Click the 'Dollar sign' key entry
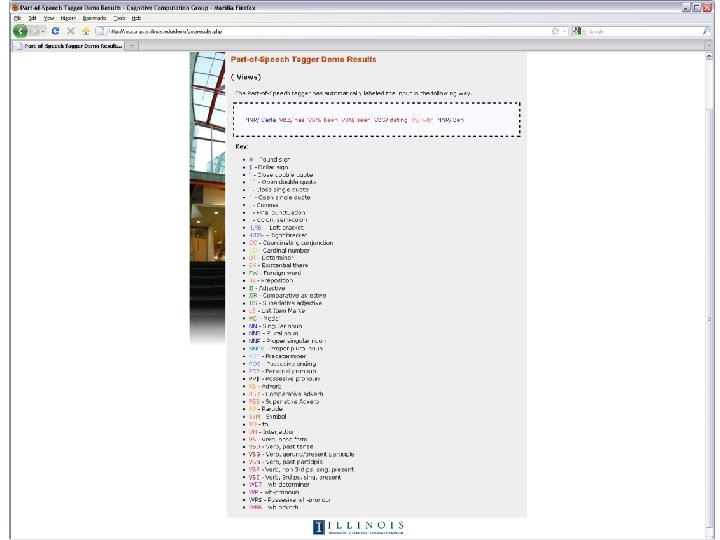This screenshot has width=720, height=540. point(269,167)
